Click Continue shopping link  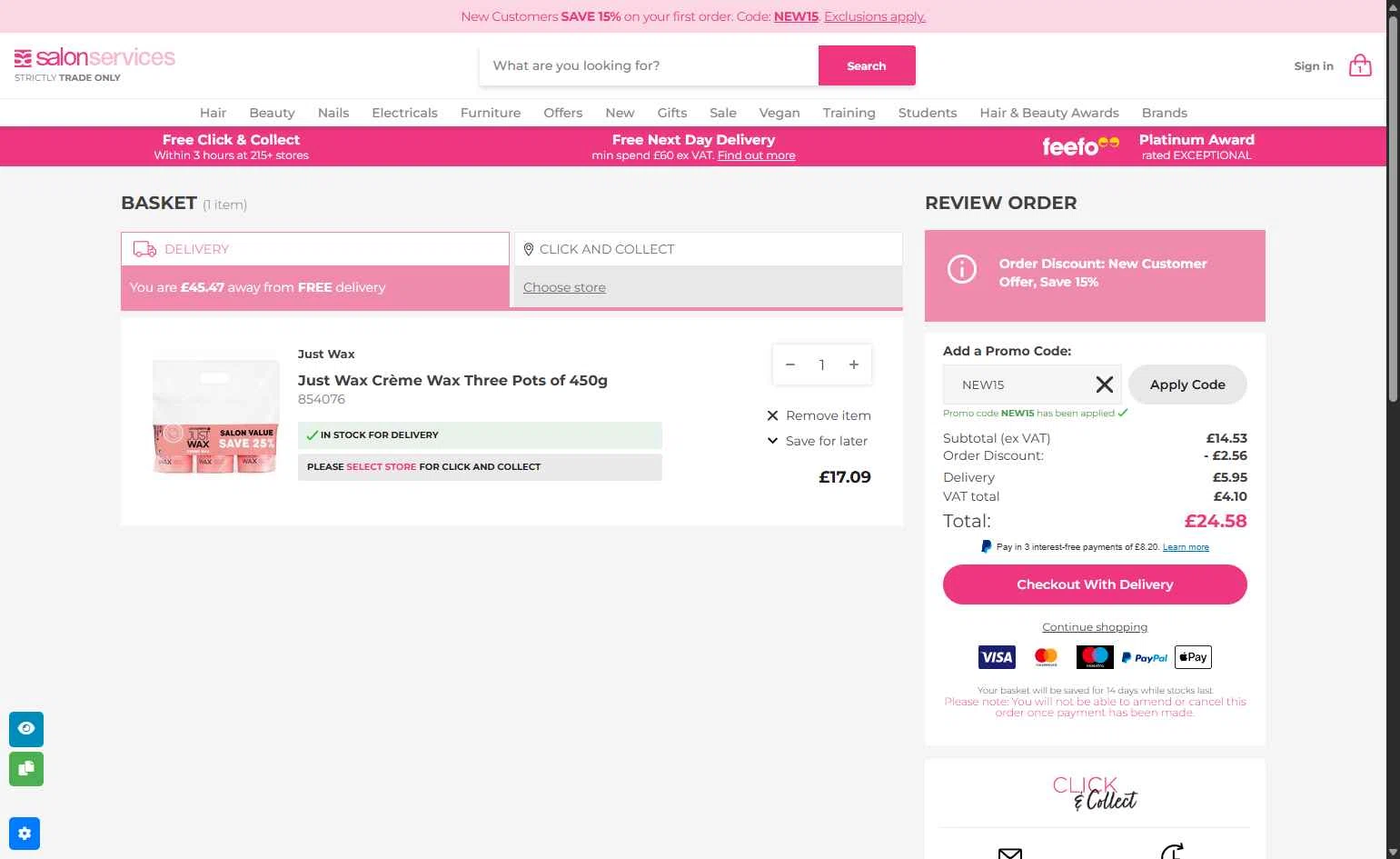click(1095, 627)
